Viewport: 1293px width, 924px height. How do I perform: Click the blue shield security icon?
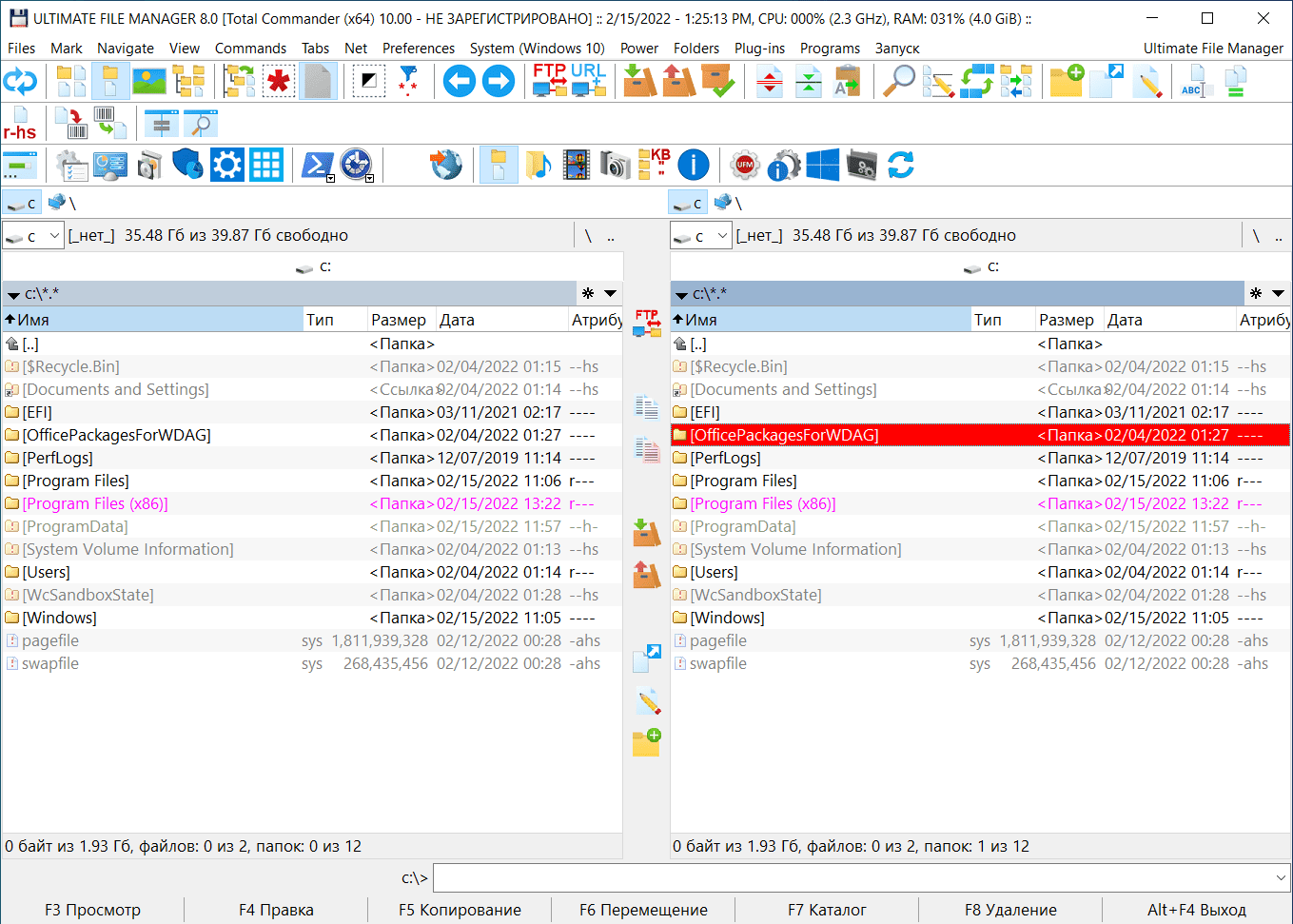coord(188,165)
